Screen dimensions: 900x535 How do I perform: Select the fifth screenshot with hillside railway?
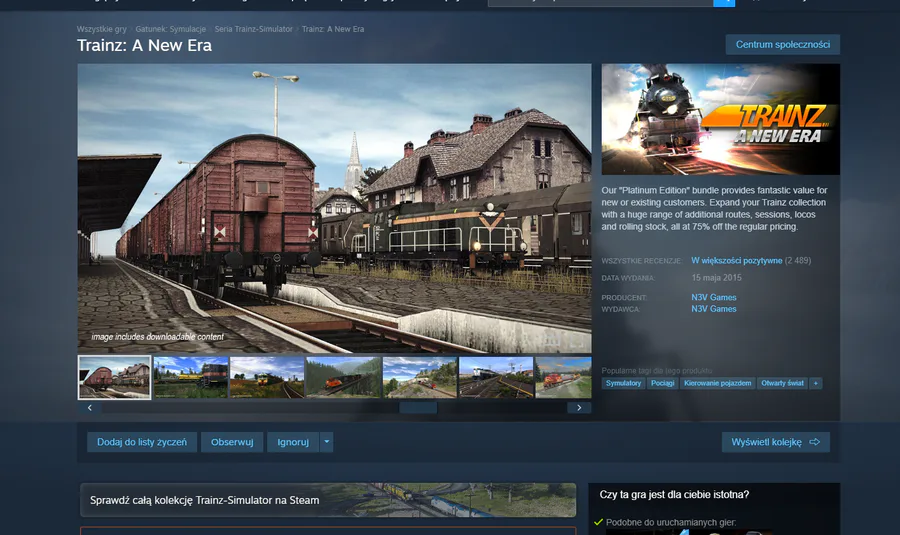tap(420, 377)
